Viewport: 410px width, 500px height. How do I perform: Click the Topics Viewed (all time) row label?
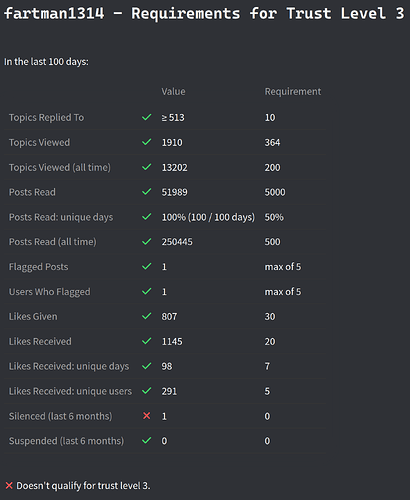(x=60, y=167)
